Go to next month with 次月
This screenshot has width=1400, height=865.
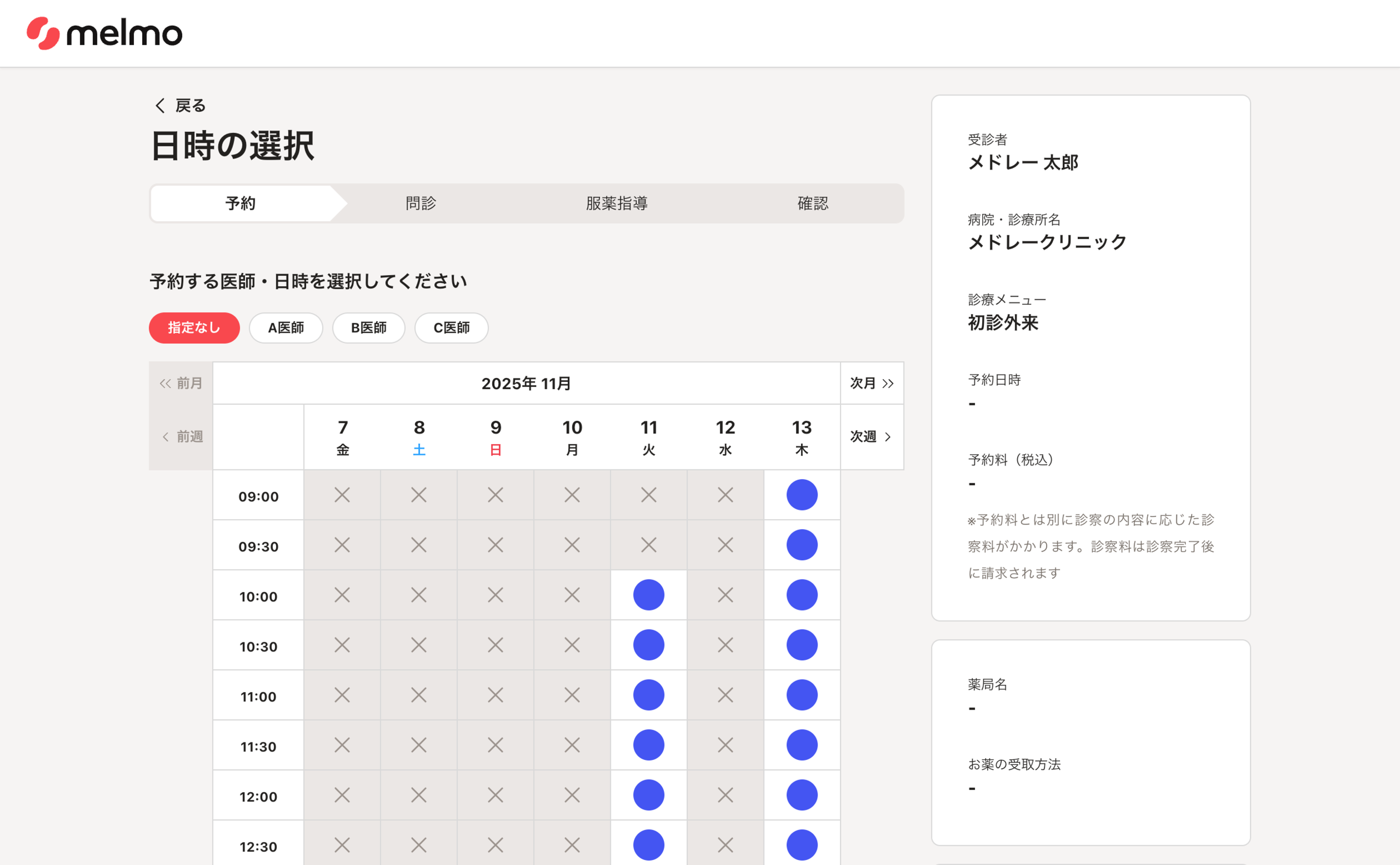[x=871, y=384]
